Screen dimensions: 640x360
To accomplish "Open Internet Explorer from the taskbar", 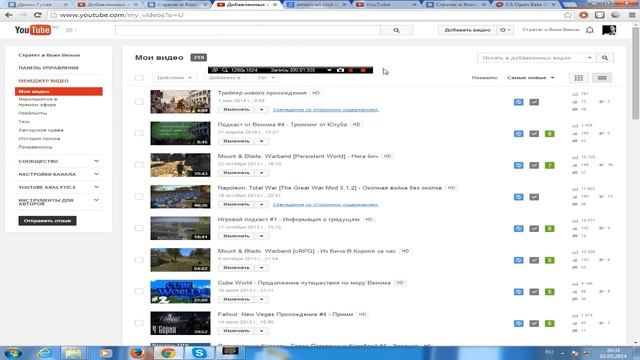I will [44, 353].
